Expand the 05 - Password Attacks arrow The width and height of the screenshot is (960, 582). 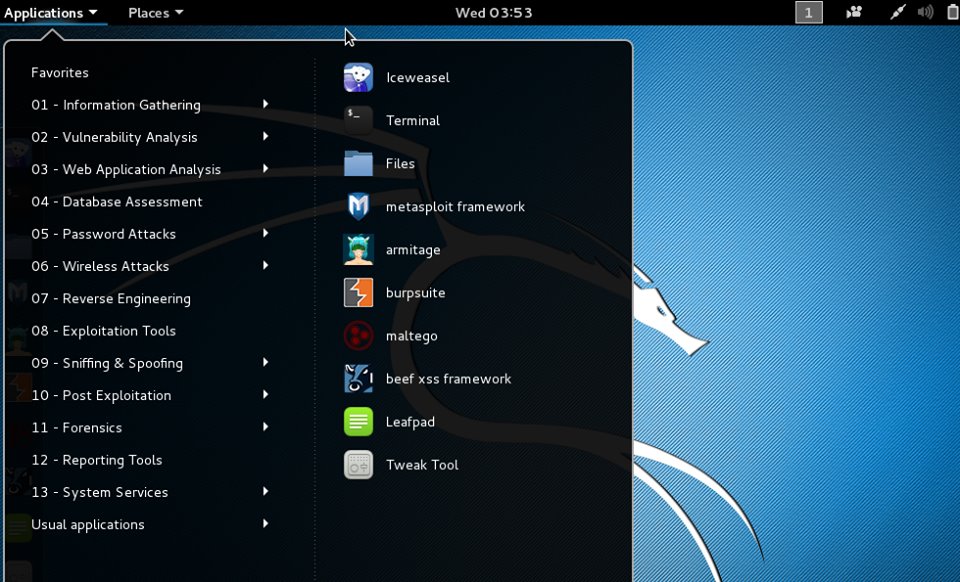click(x=265, y=233)
